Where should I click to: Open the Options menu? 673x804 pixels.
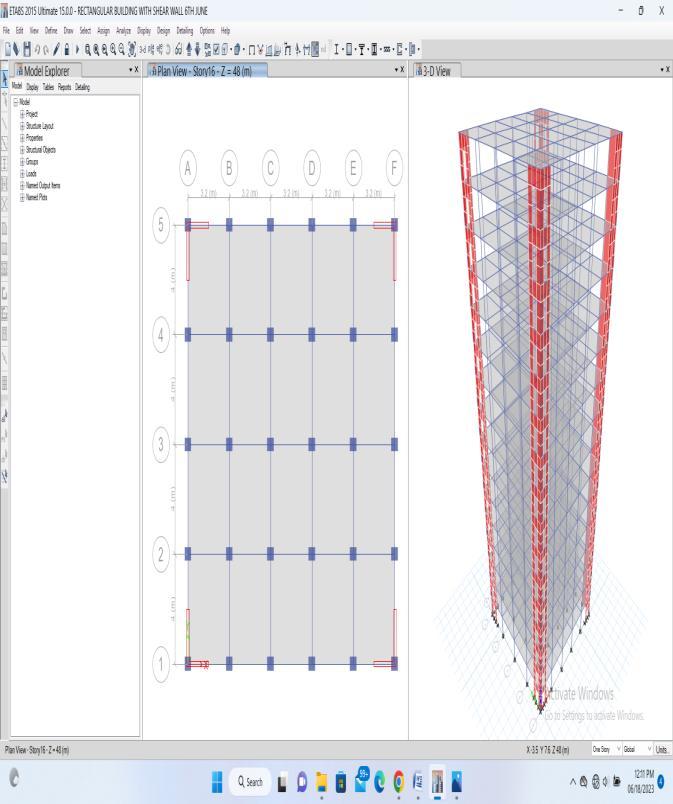(207, 31)
